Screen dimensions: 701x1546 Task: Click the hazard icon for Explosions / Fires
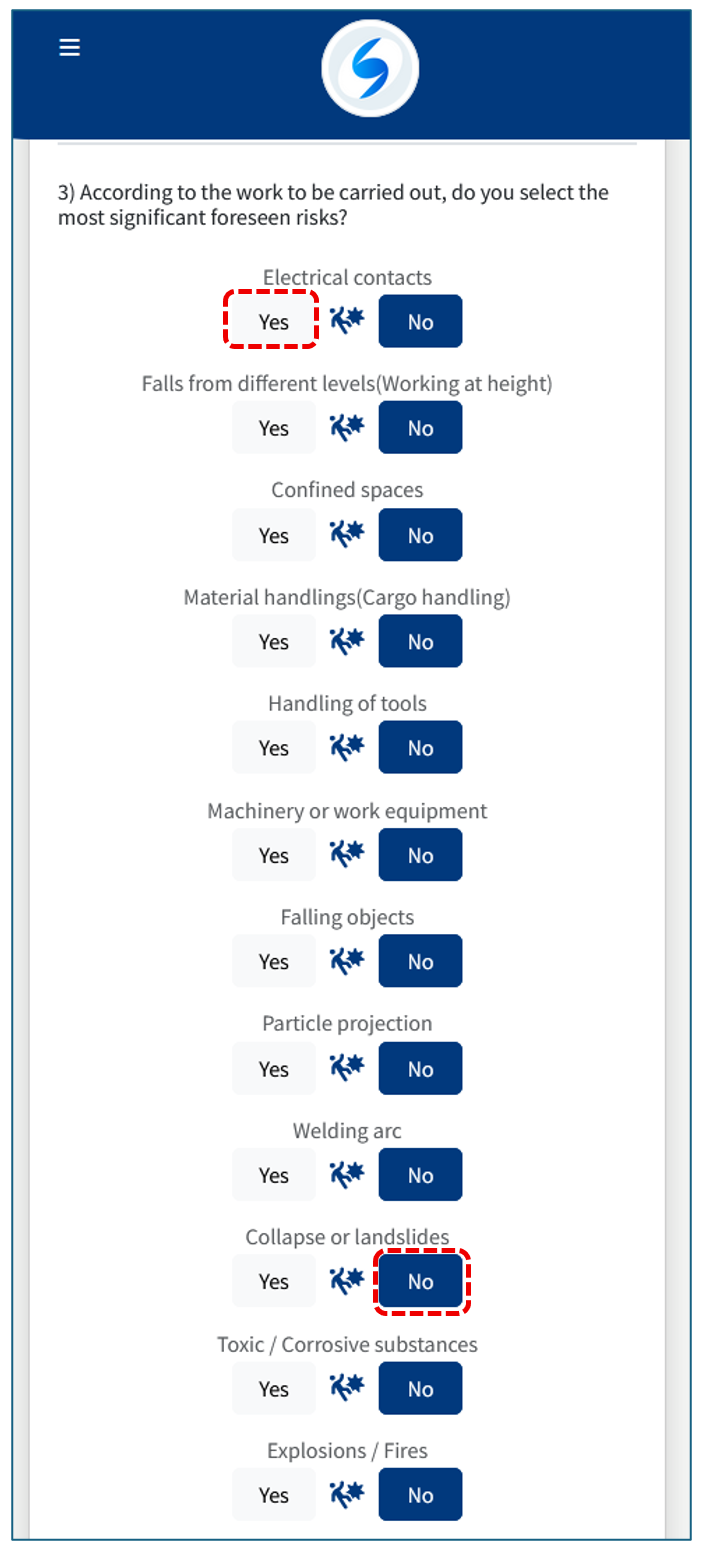(347, 1495)
